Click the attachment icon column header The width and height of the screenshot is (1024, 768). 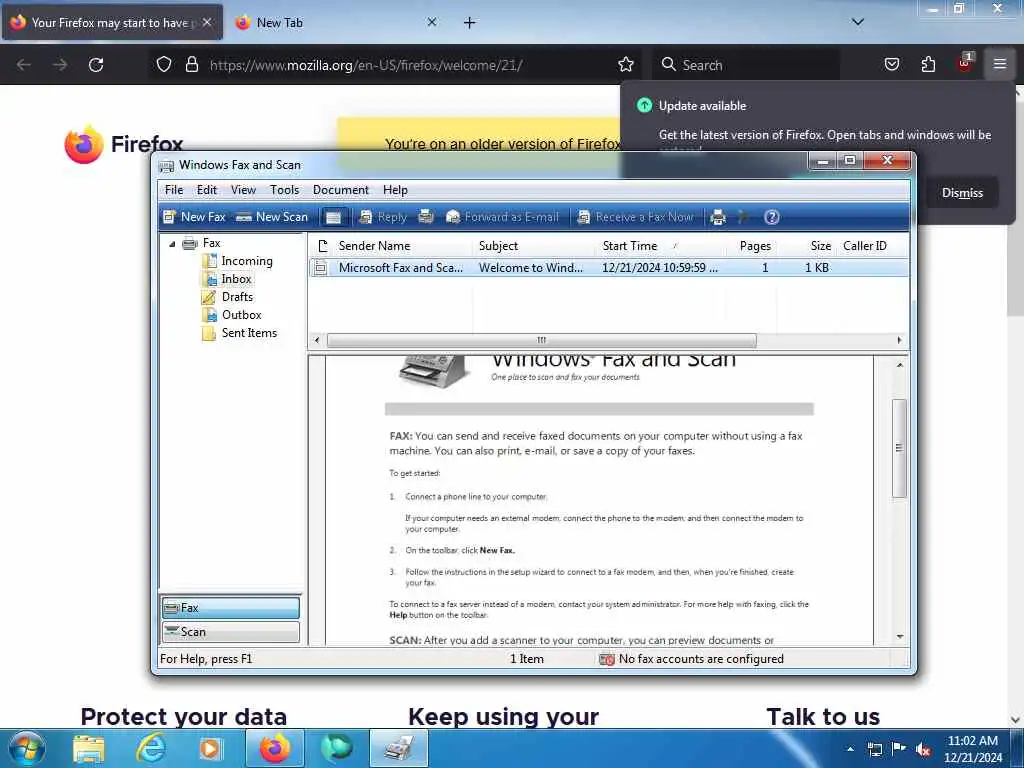(x=321, y=246)
